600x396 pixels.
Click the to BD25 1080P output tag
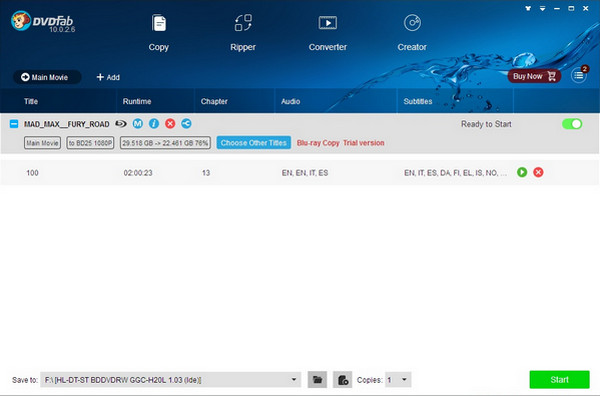coord(90,143)
